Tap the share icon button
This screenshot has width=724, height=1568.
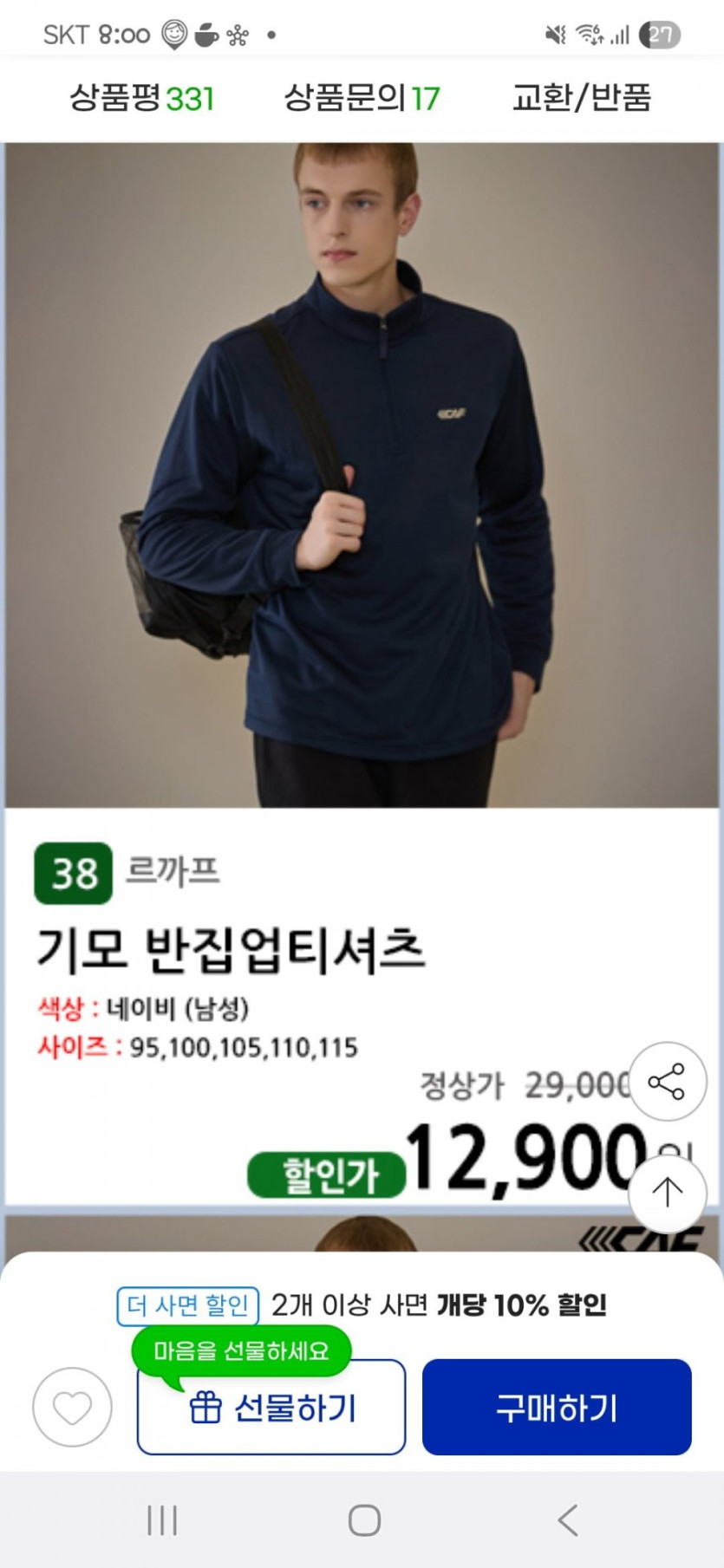coord(667,1081)
